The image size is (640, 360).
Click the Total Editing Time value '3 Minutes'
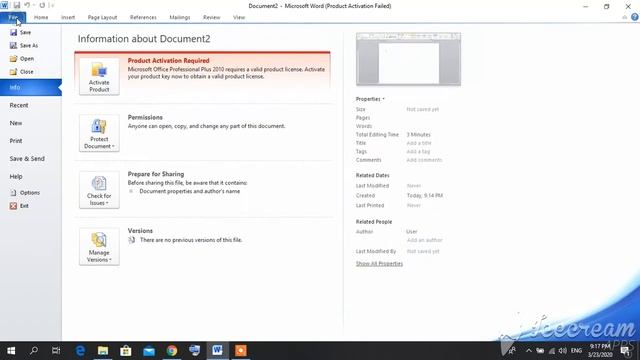418,135
